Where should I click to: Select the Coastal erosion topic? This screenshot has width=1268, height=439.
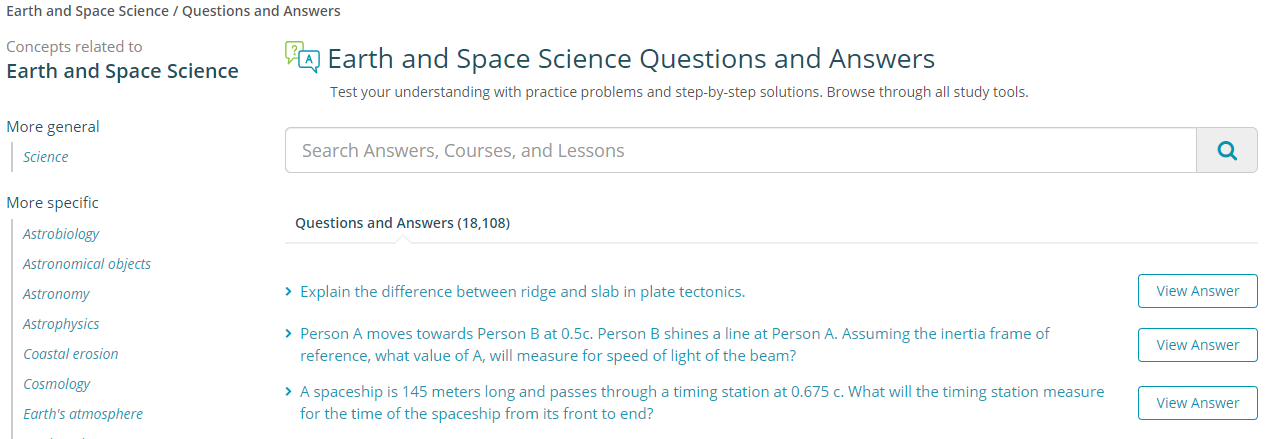(x=71, y=354)
